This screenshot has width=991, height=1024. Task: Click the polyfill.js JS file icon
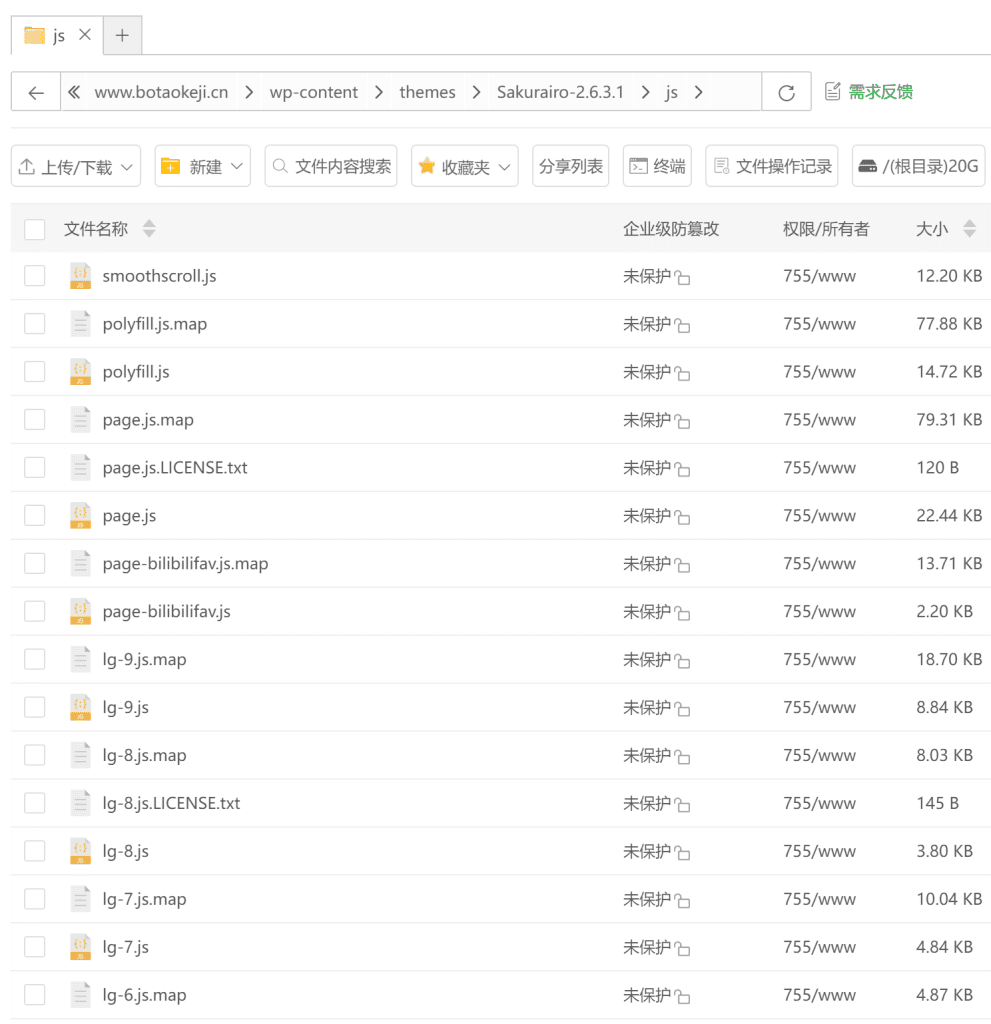tap(80, 372)
